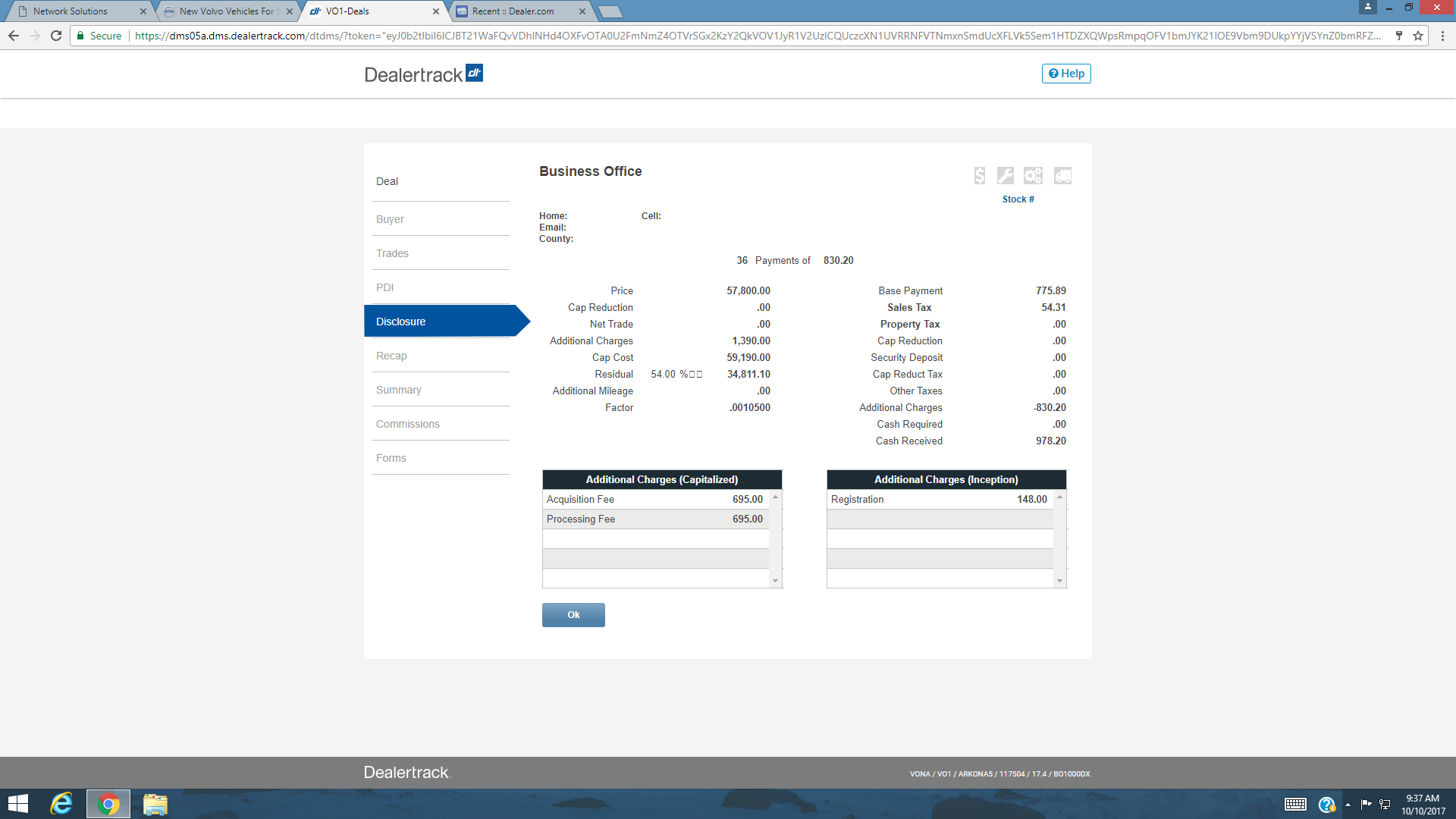Click the Price value 57,800.00
Screen dimensions: 1456x819
pos(748,291)
